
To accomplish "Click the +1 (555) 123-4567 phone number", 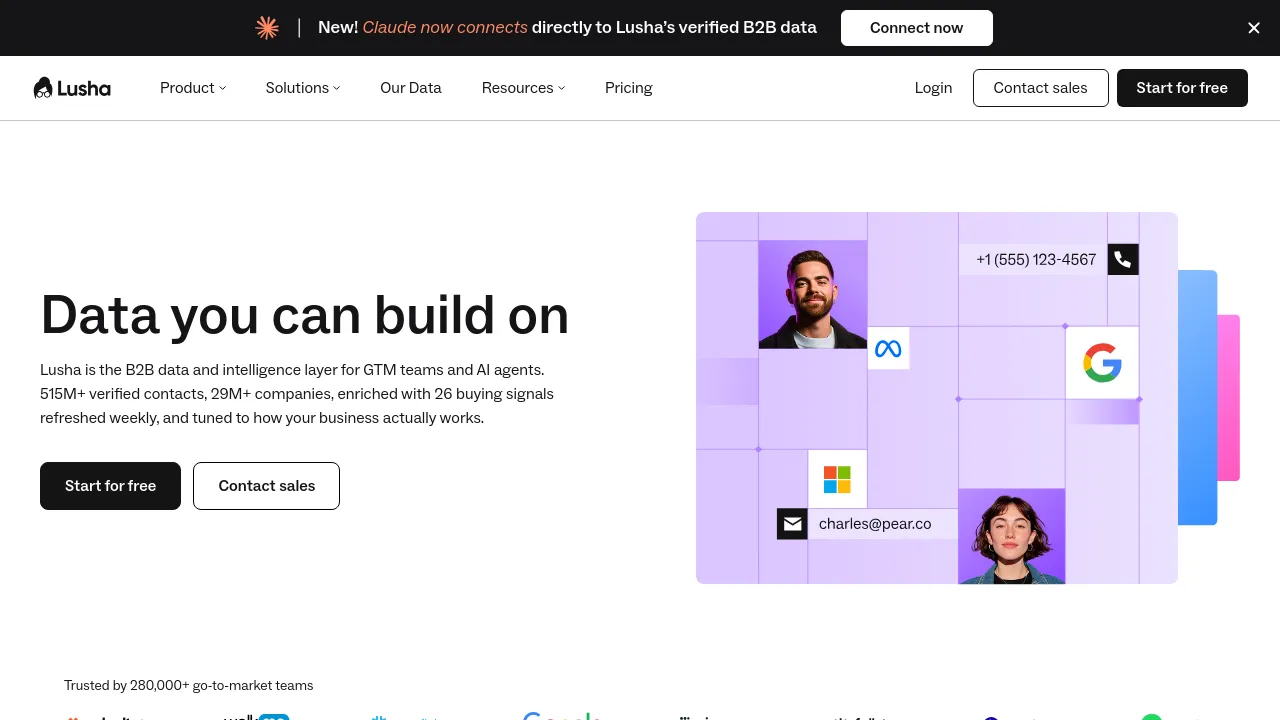I will 1036,260.
